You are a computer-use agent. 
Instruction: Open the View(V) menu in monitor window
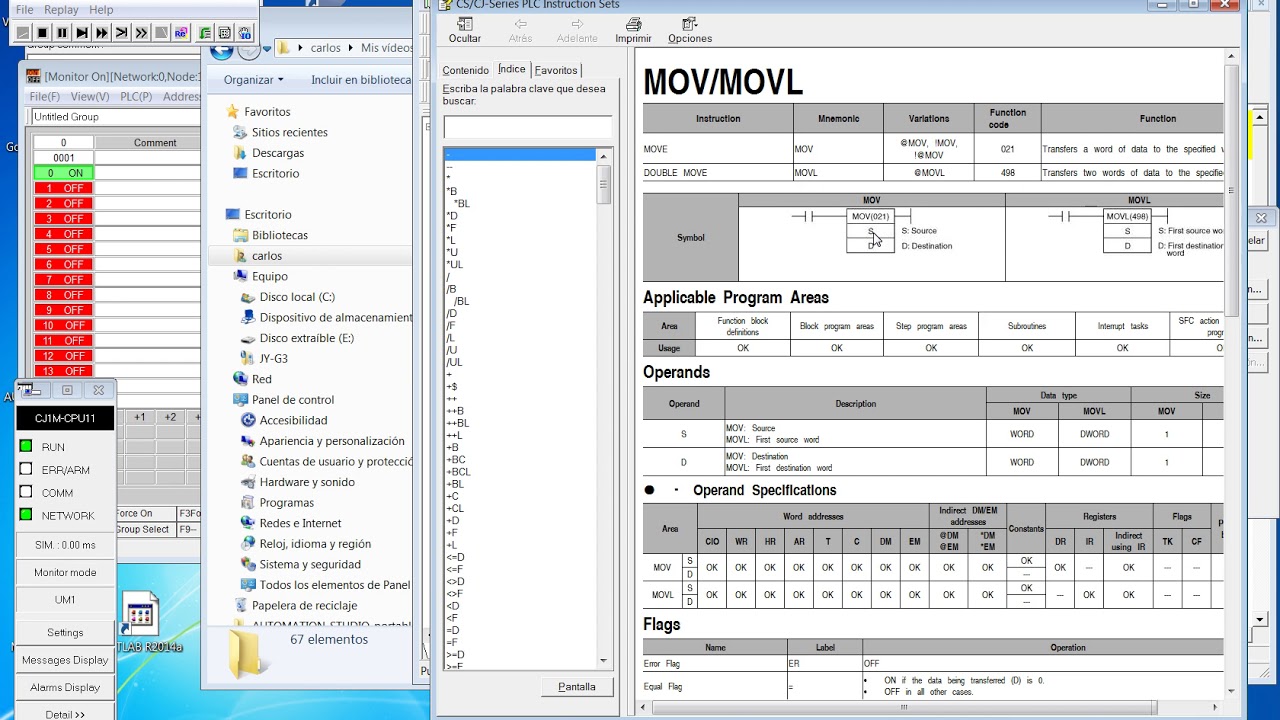tap(90, 97)
